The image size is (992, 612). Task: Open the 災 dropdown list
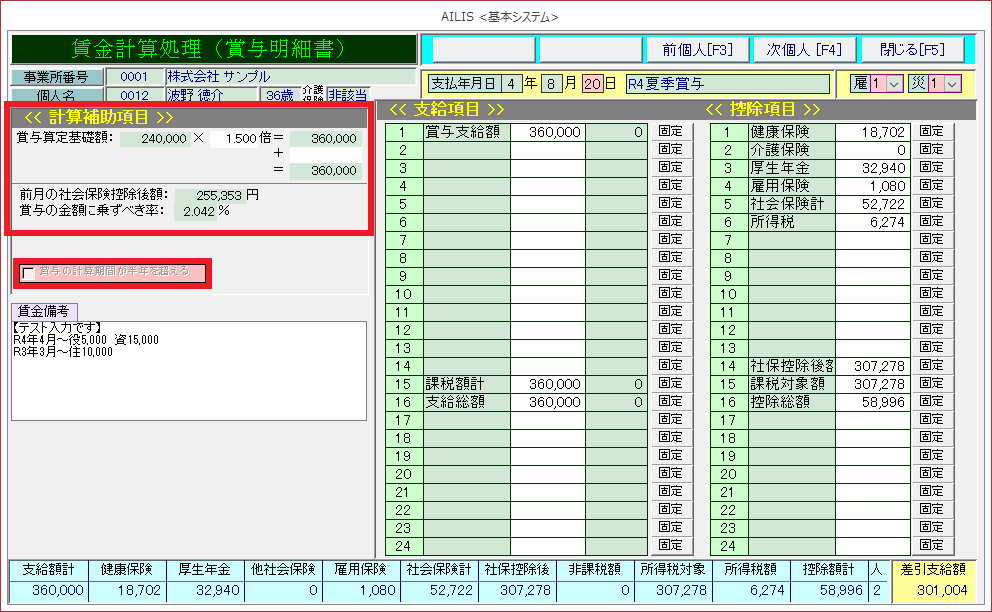951,84
